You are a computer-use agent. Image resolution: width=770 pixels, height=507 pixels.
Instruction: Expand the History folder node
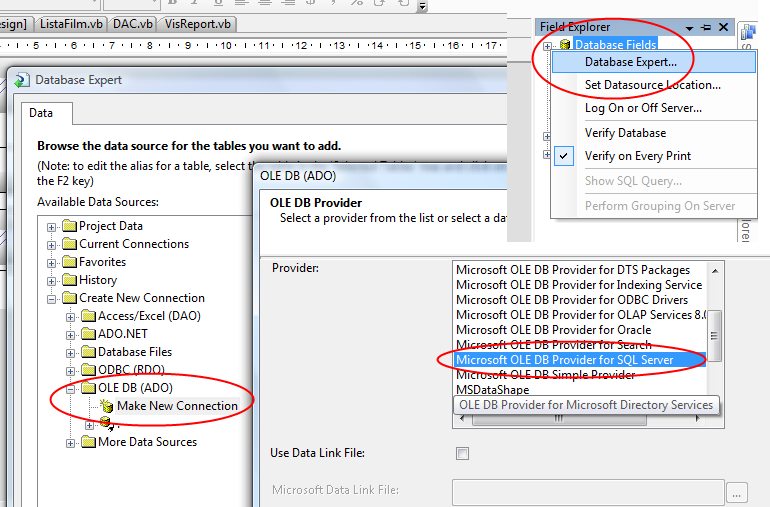[51, 281]
